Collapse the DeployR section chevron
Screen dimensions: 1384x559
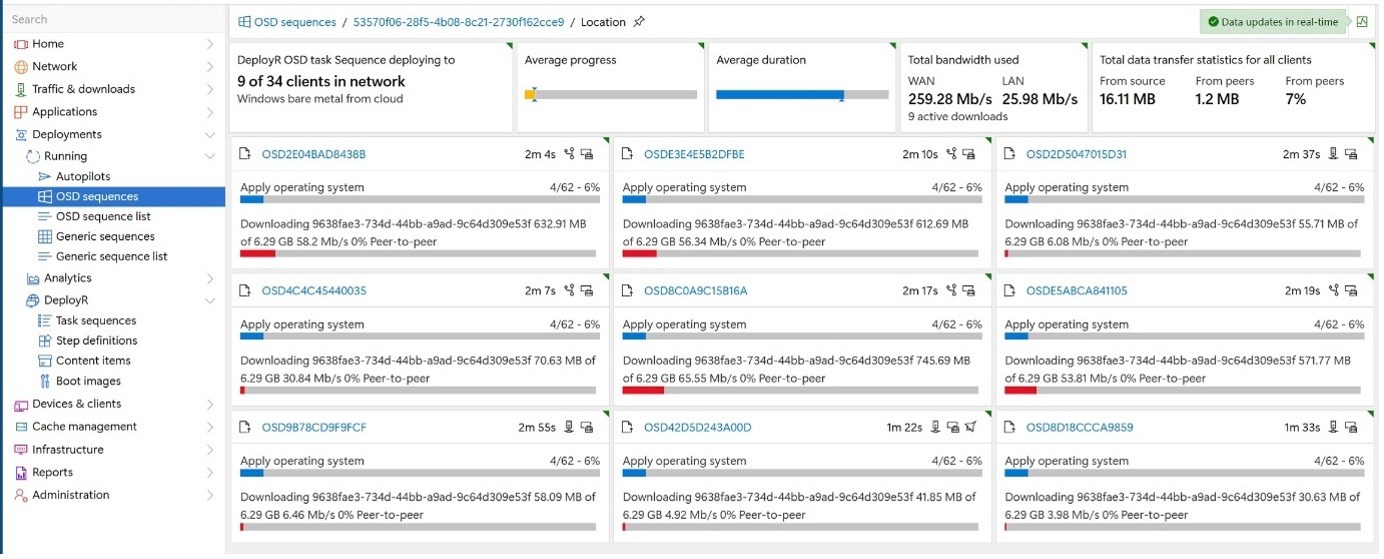(x=209, y=301)
